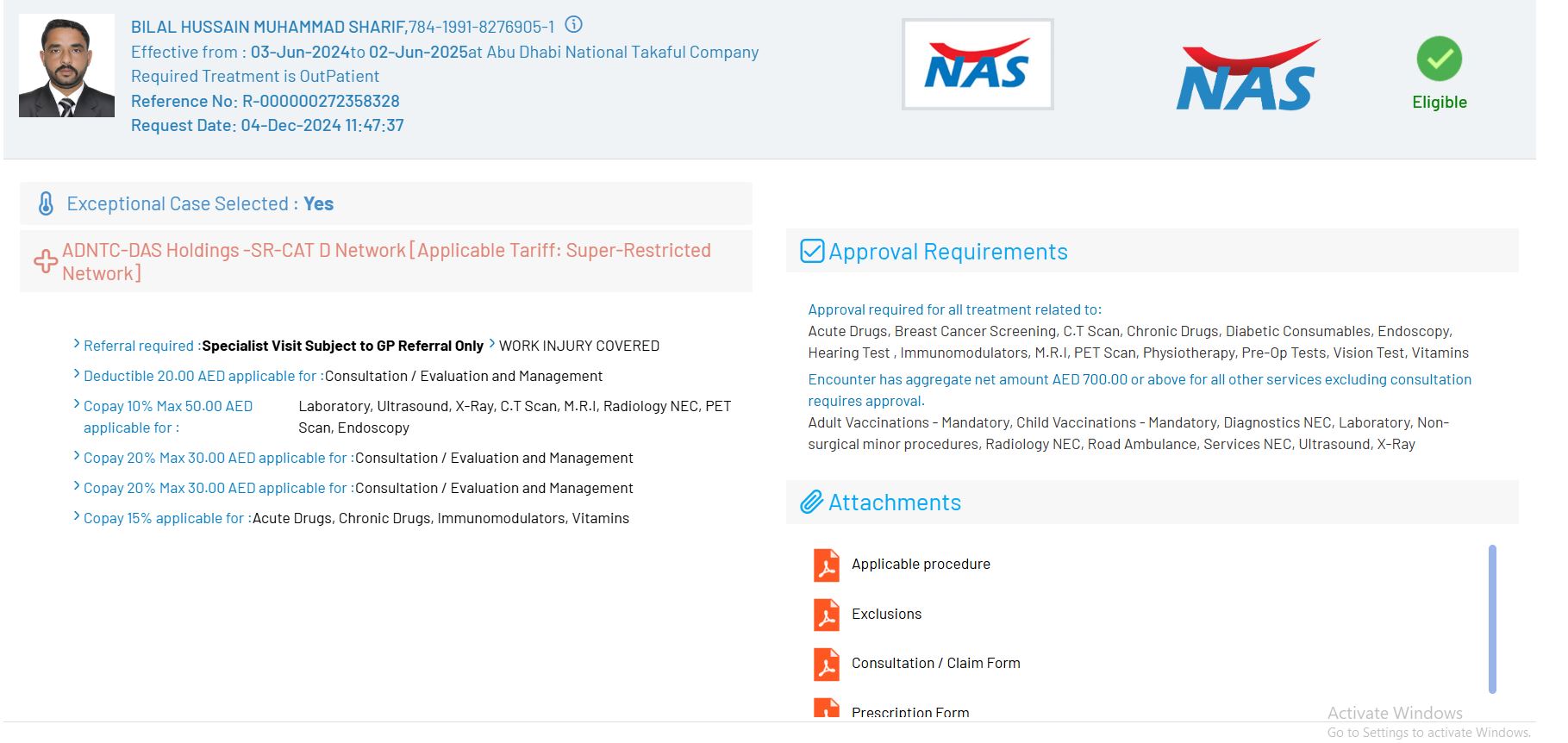
Task: Click the Required Treatment is OutPatient text
Action: click(255, 76)
